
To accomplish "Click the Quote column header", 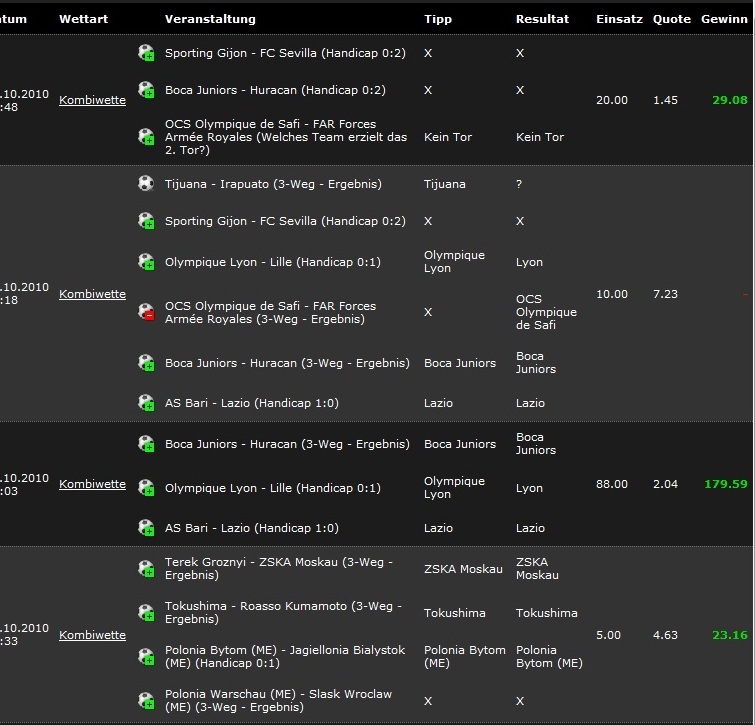I will tap(672, 19).
